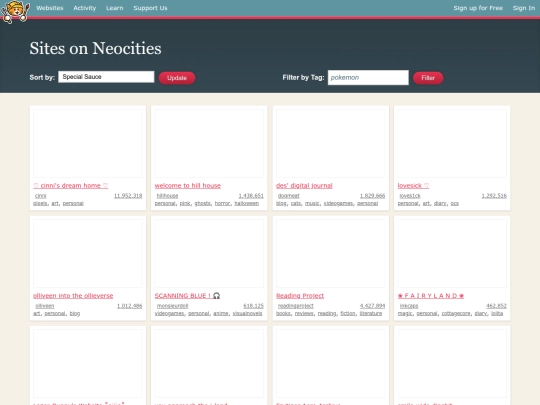Open olliveen into the ollieverse link
Viewport: 540px width, 405px height.
(x=73, y=295)
